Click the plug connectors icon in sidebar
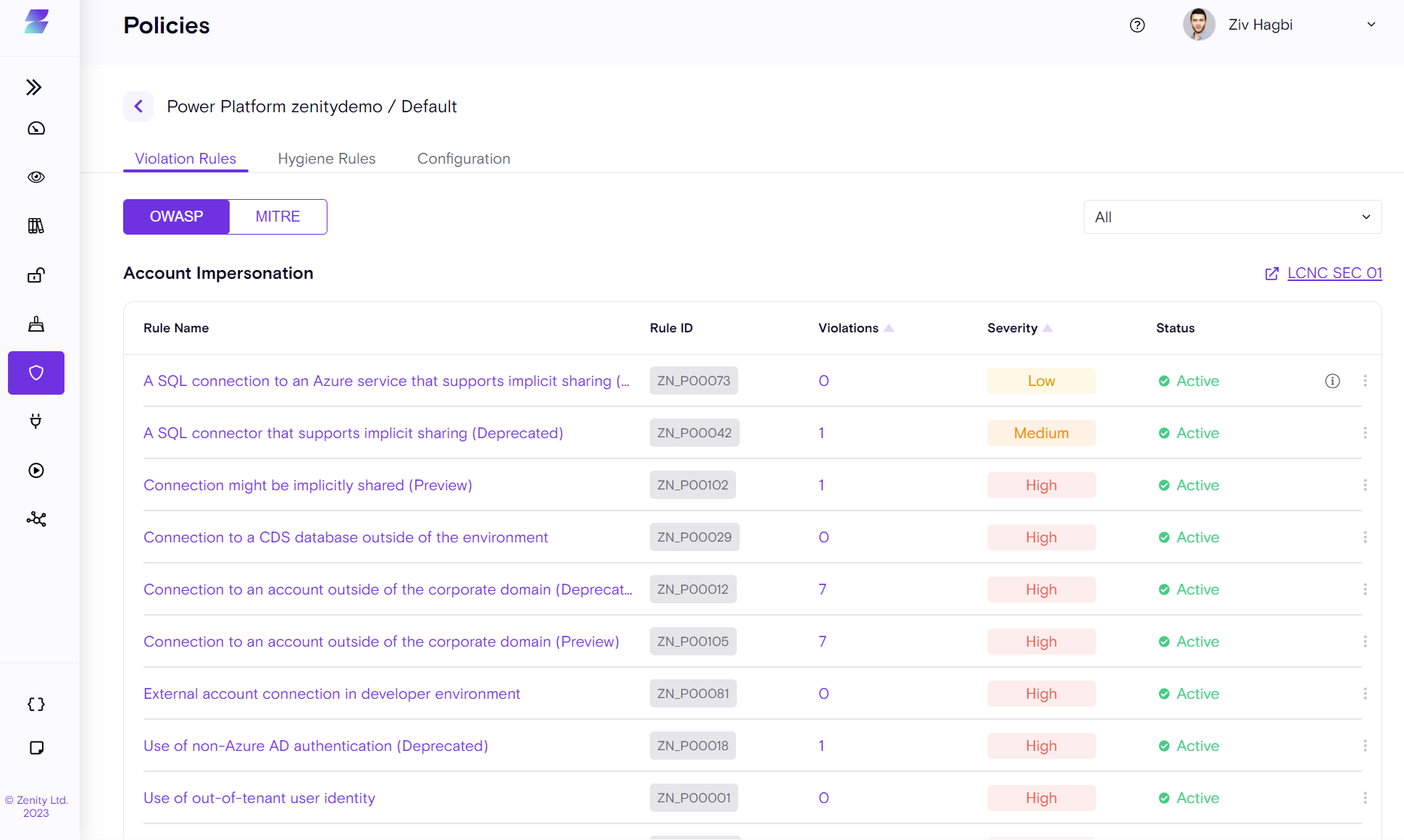Screen dimensions: 1404x840 [36, 421]
